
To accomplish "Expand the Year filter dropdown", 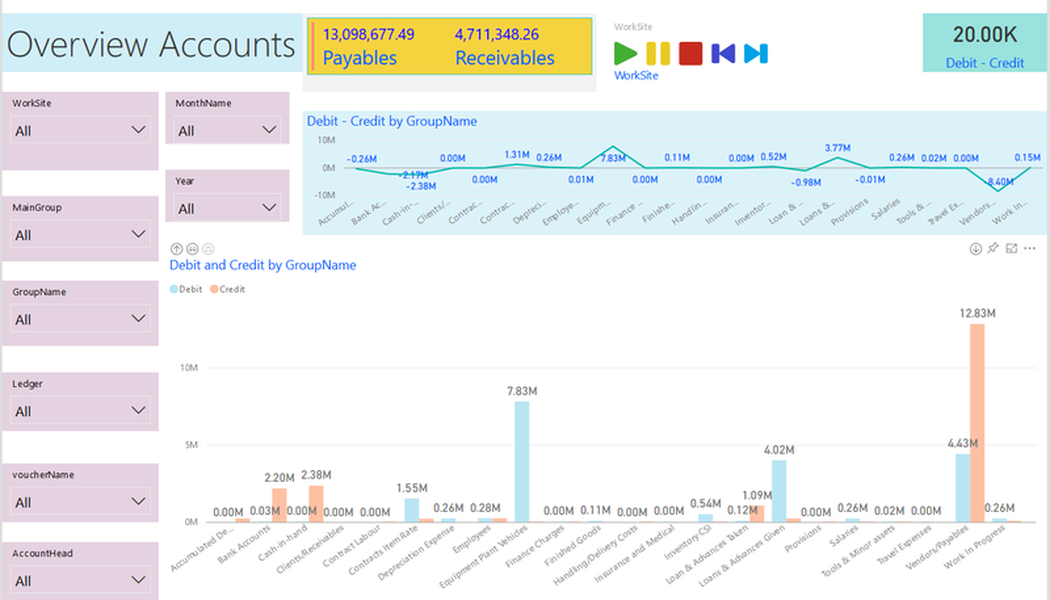I will pyautogui.click(x=227, y=208).
